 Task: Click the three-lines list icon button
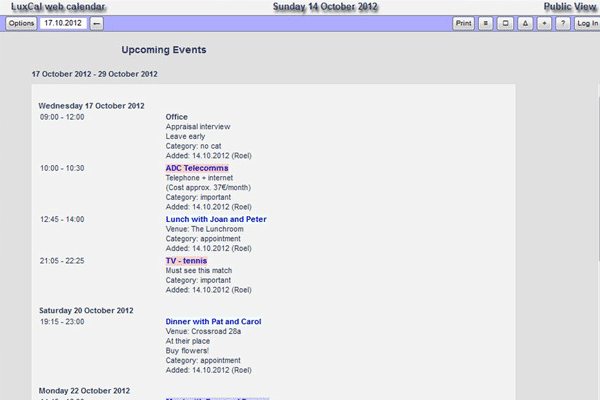485,23
